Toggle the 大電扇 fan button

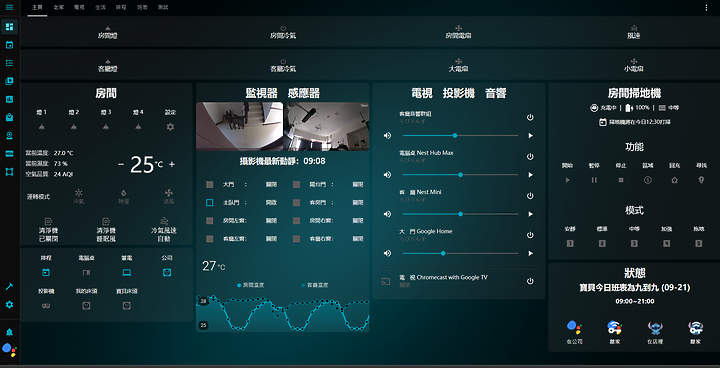[458, 65]
